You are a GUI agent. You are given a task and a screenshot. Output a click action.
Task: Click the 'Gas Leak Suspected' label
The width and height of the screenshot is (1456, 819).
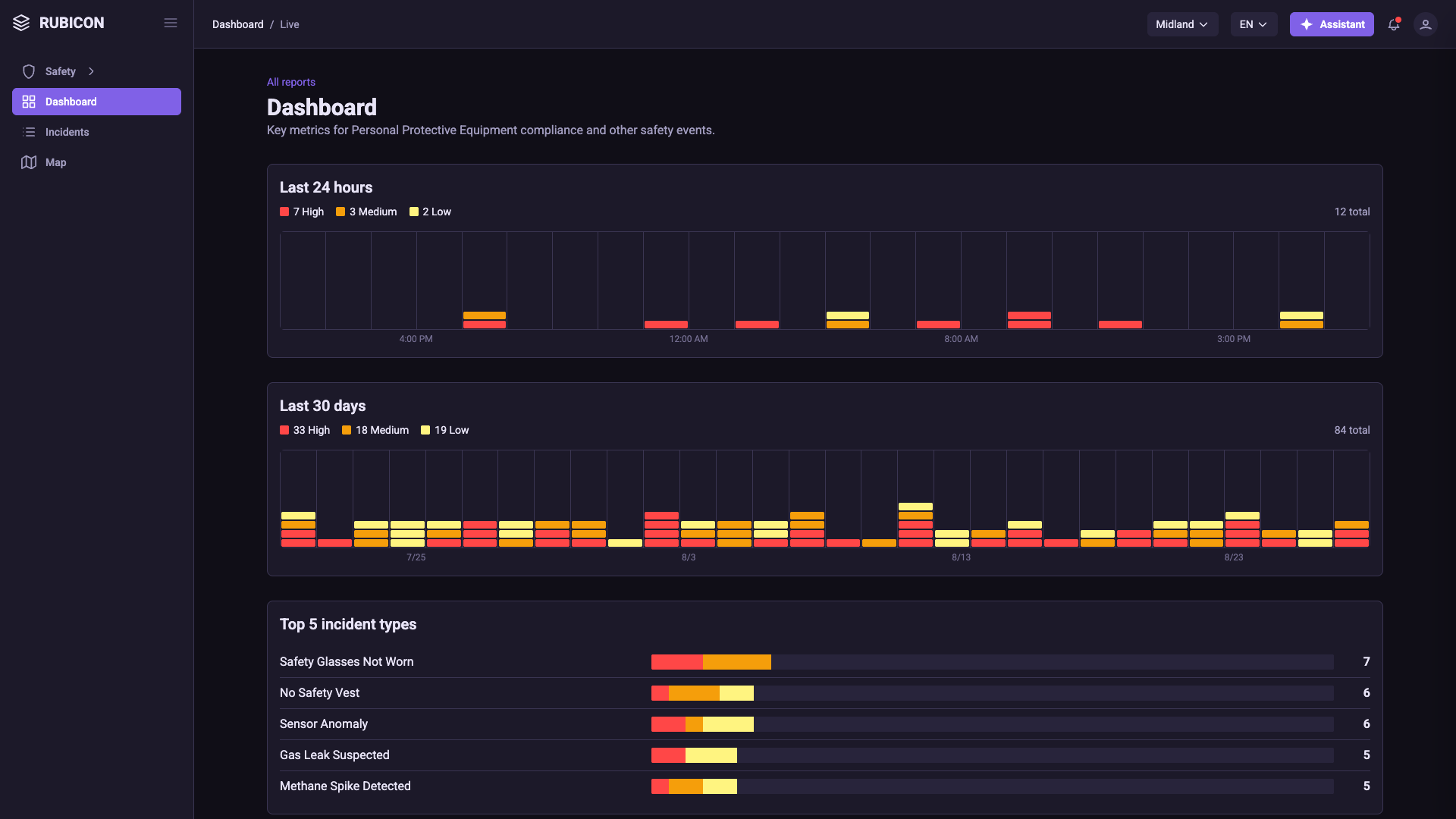coord(334,755)
